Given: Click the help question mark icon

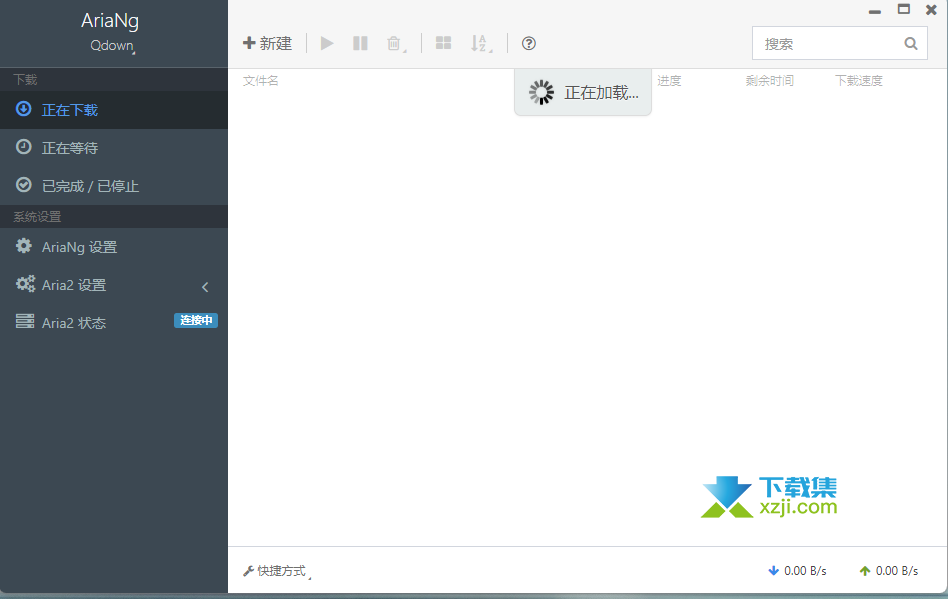Looking at the screenshot, I should pos(528,44).
